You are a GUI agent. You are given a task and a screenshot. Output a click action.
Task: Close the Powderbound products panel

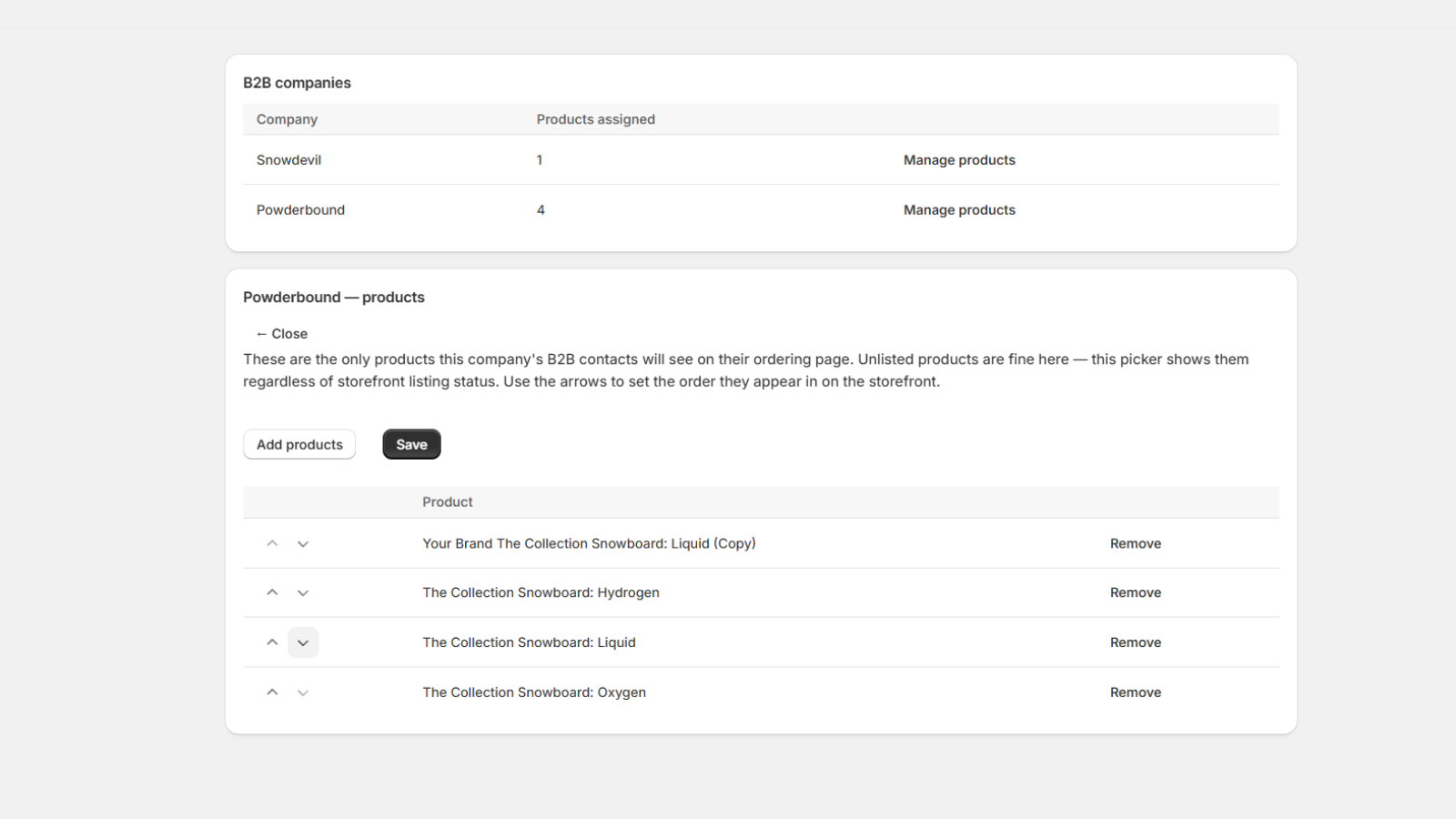pos(282,334)
